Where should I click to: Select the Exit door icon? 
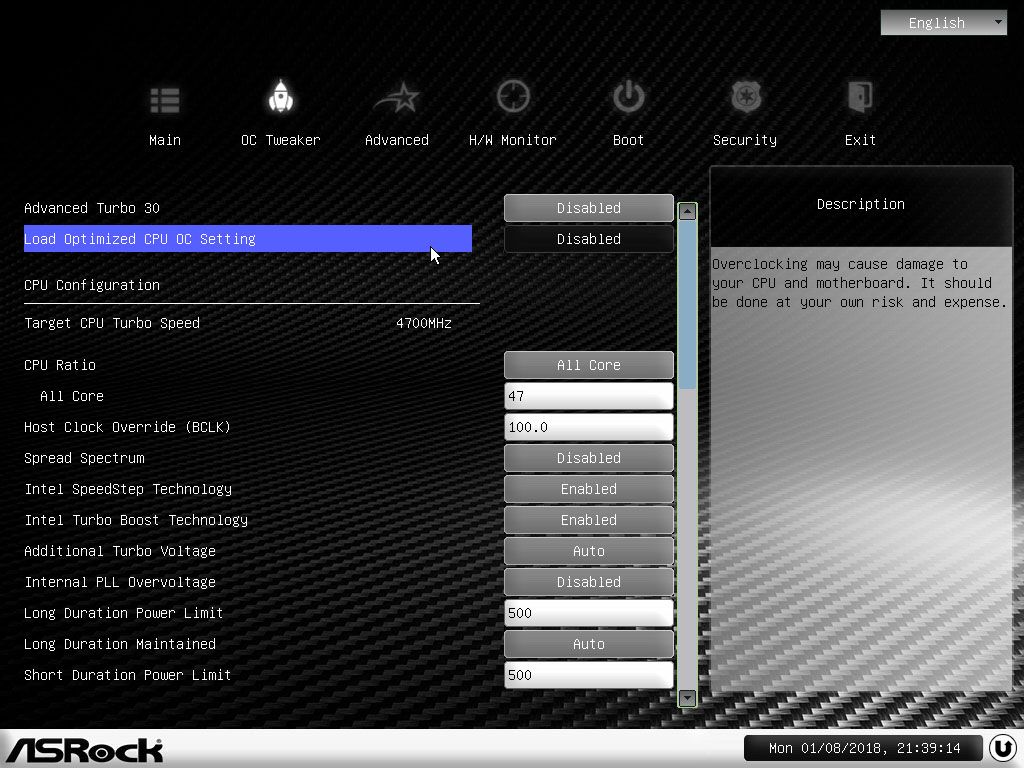pos(860,97)
